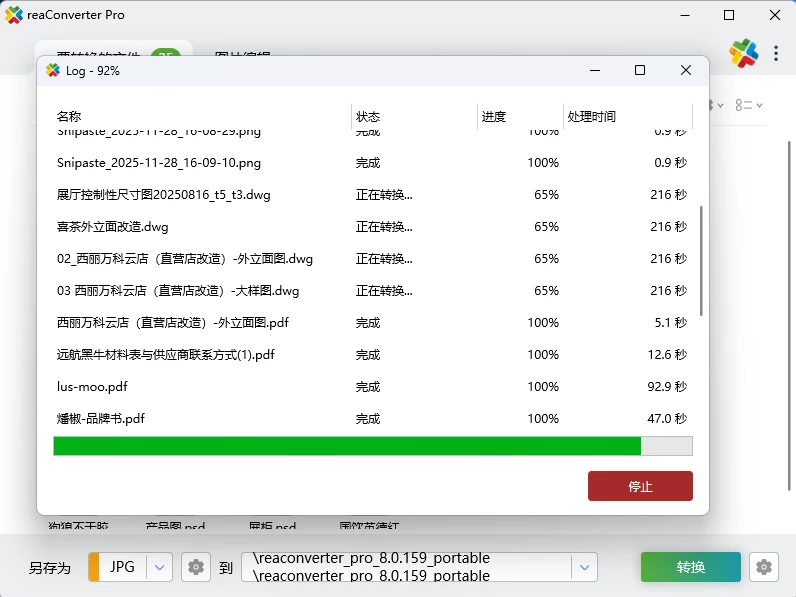Click the 处理时间 column header

click(591, 116)
